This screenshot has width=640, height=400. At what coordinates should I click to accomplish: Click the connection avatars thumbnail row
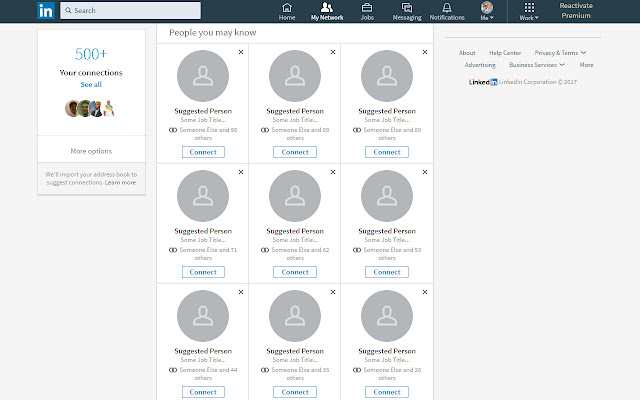click(x=90, y=109)
